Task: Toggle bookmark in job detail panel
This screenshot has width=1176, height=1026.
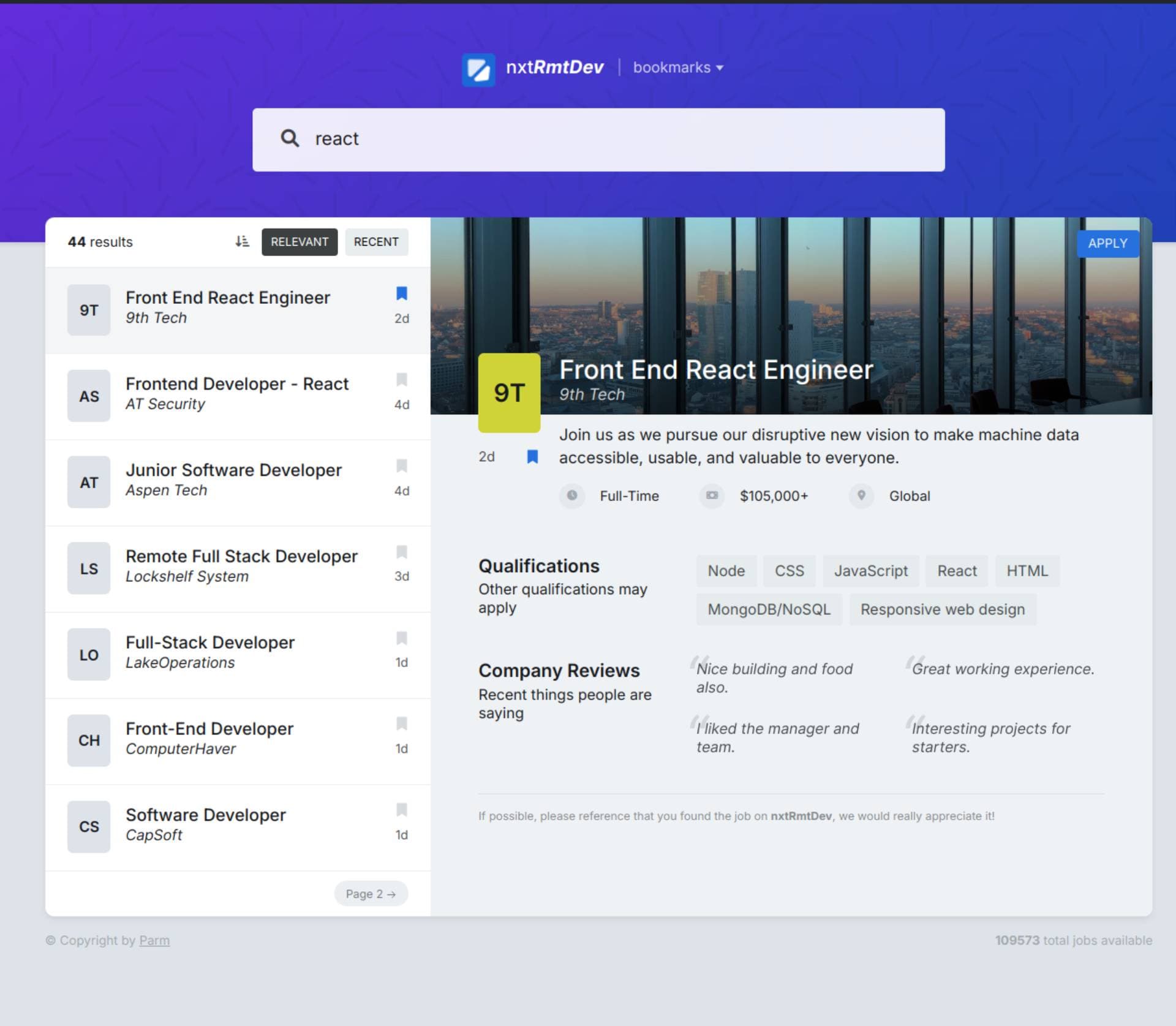Action: [x=532, y=457]
